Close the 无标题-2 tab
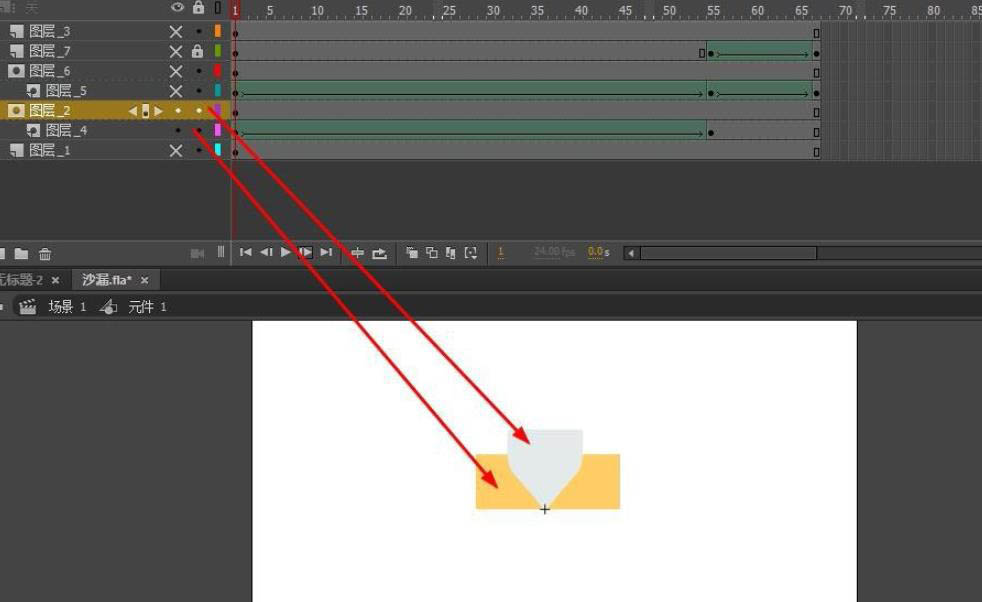 click(x=55, y=280)
